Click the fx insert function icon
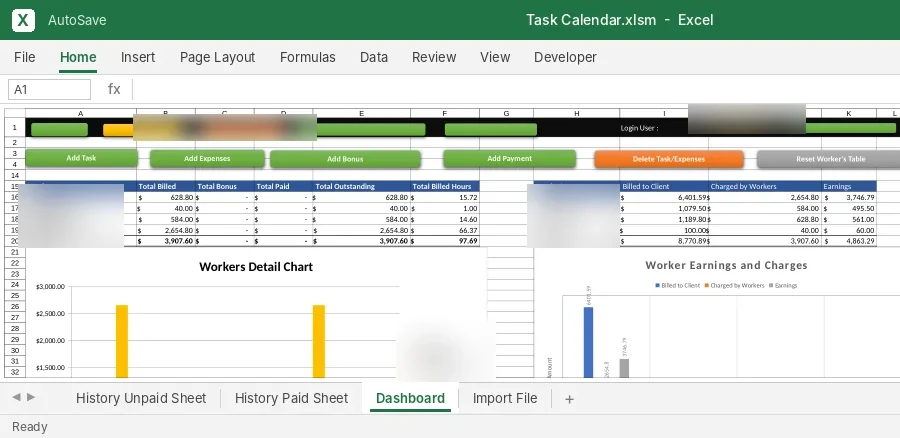Viewport: 900px width, 438px height. pyautogui.click(x=114, y=89)
